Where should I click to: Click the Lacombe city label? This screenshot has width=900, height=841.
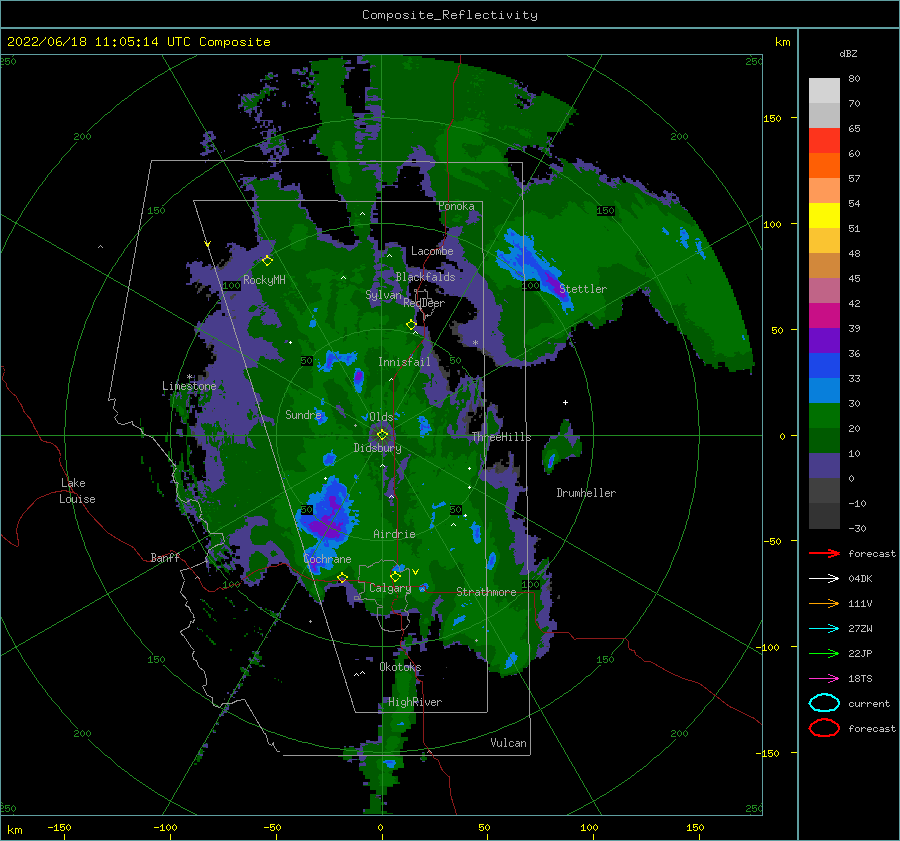[432, 251]
